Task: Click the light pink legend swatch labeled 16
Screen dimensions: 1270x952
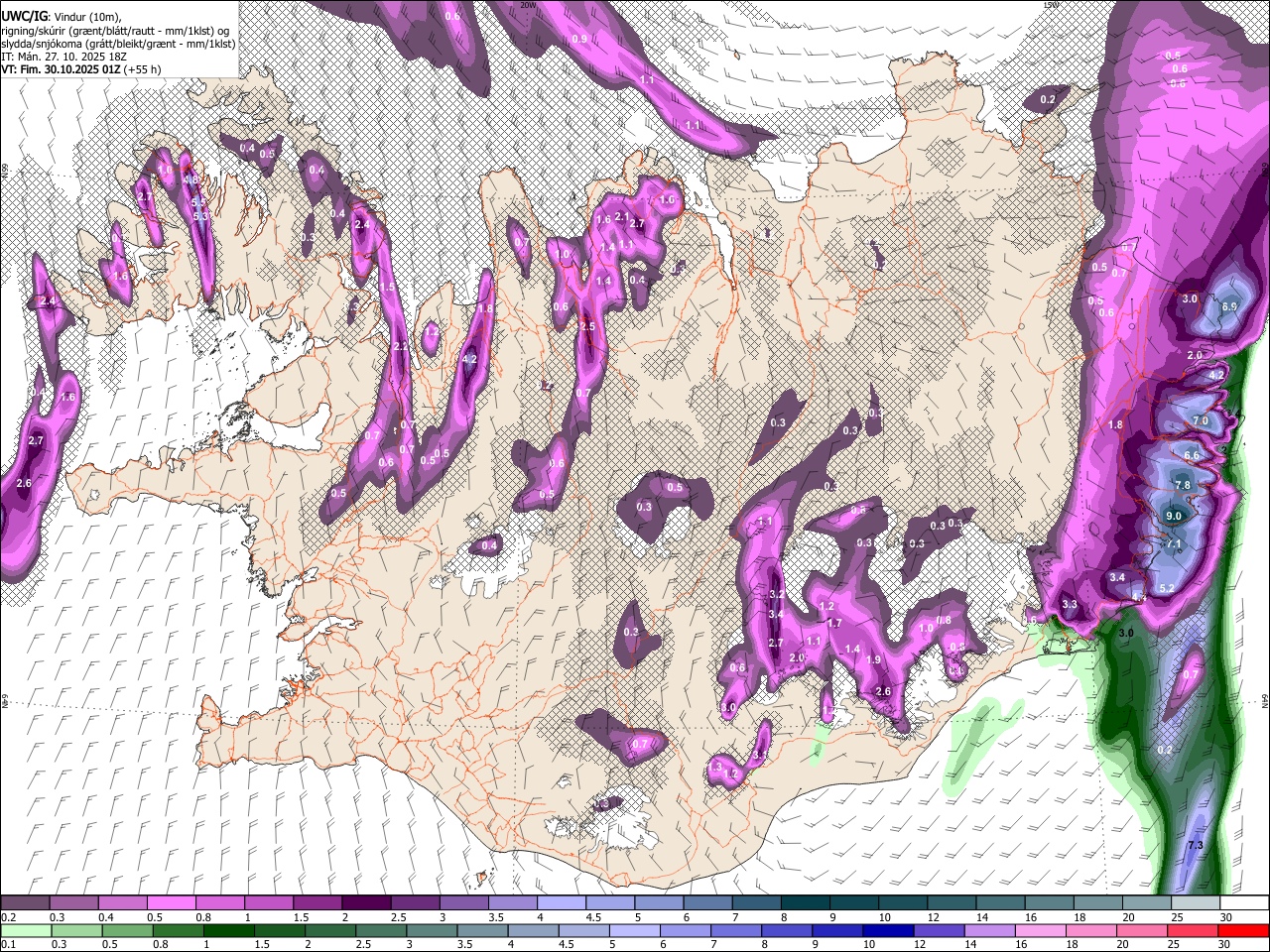Action: point(1041,931)
